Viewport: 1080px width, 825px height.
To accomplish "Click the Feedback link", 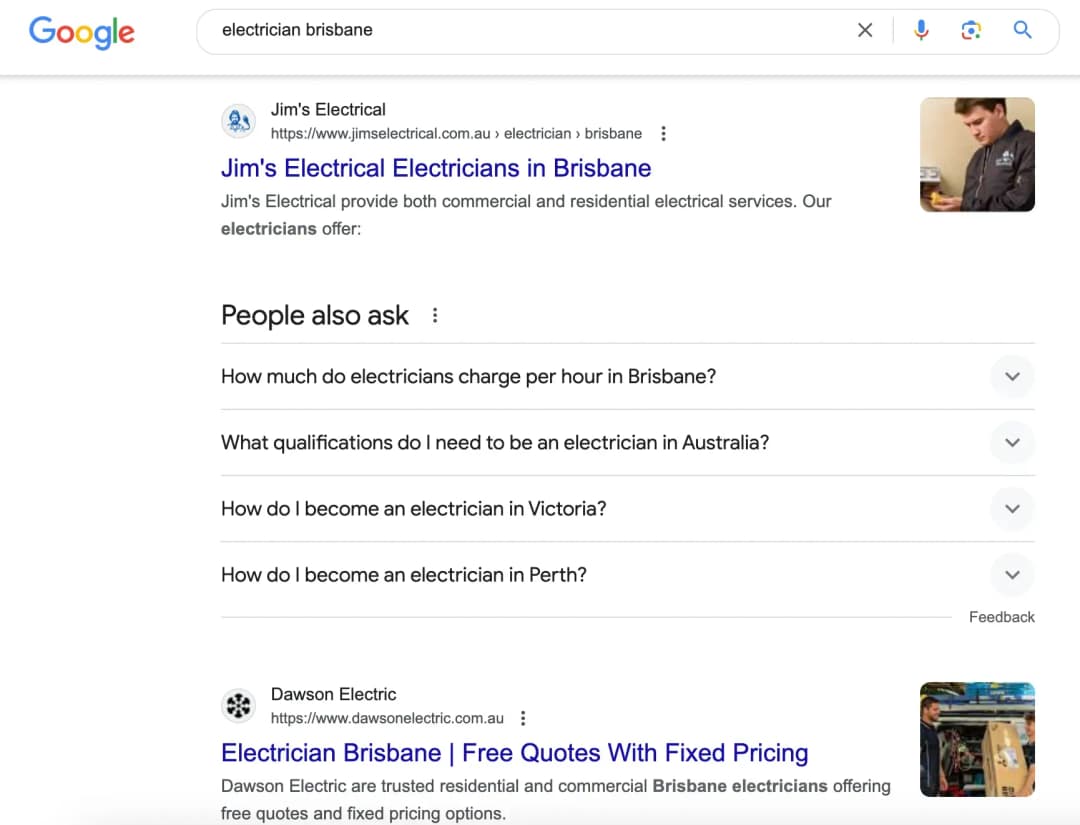I will (x=1001, y=617).
